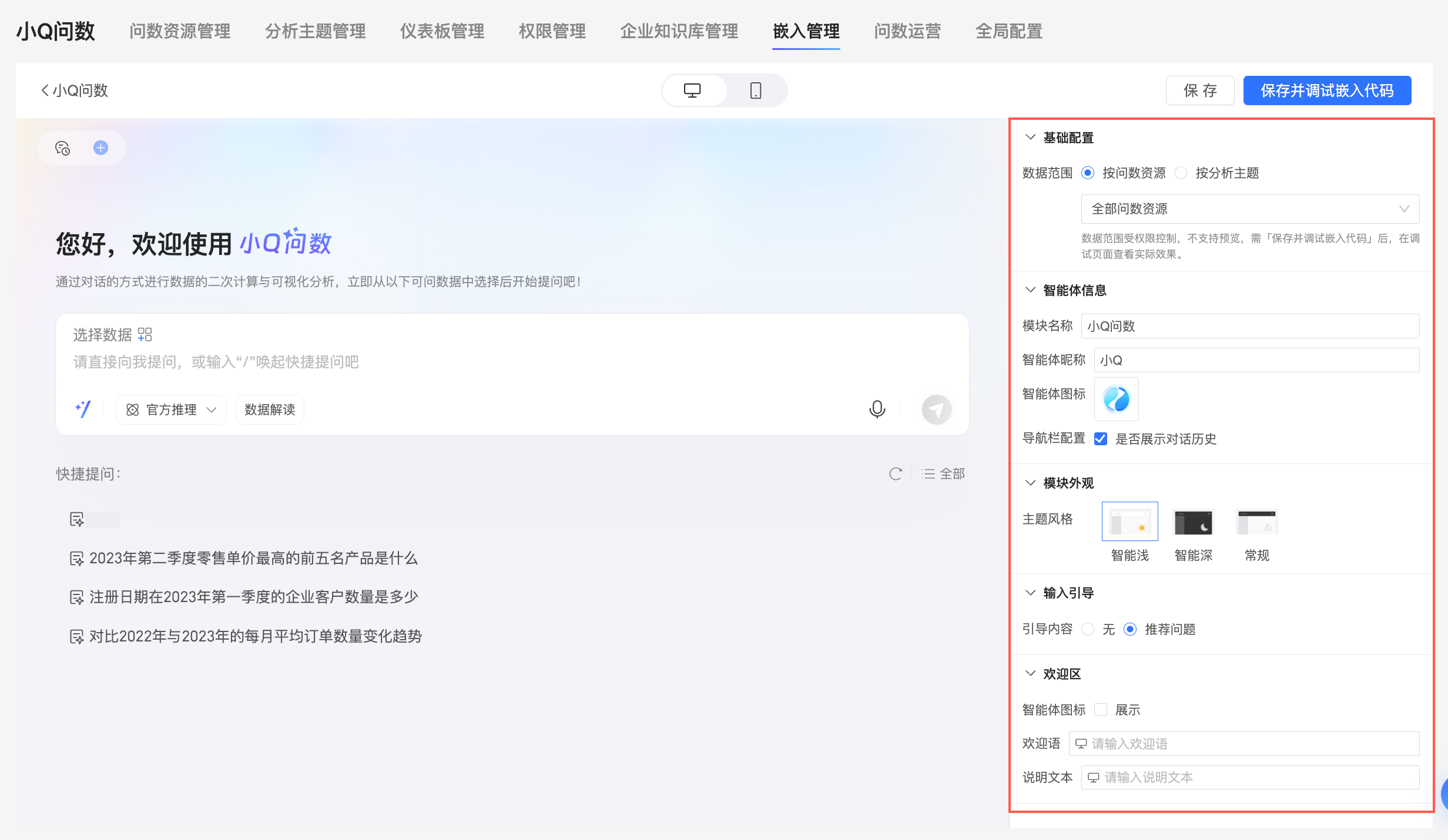The width and height of the screenshot is (1448, 840).
Task: Collapse the 欢迎区 section
Action: 1030,674
